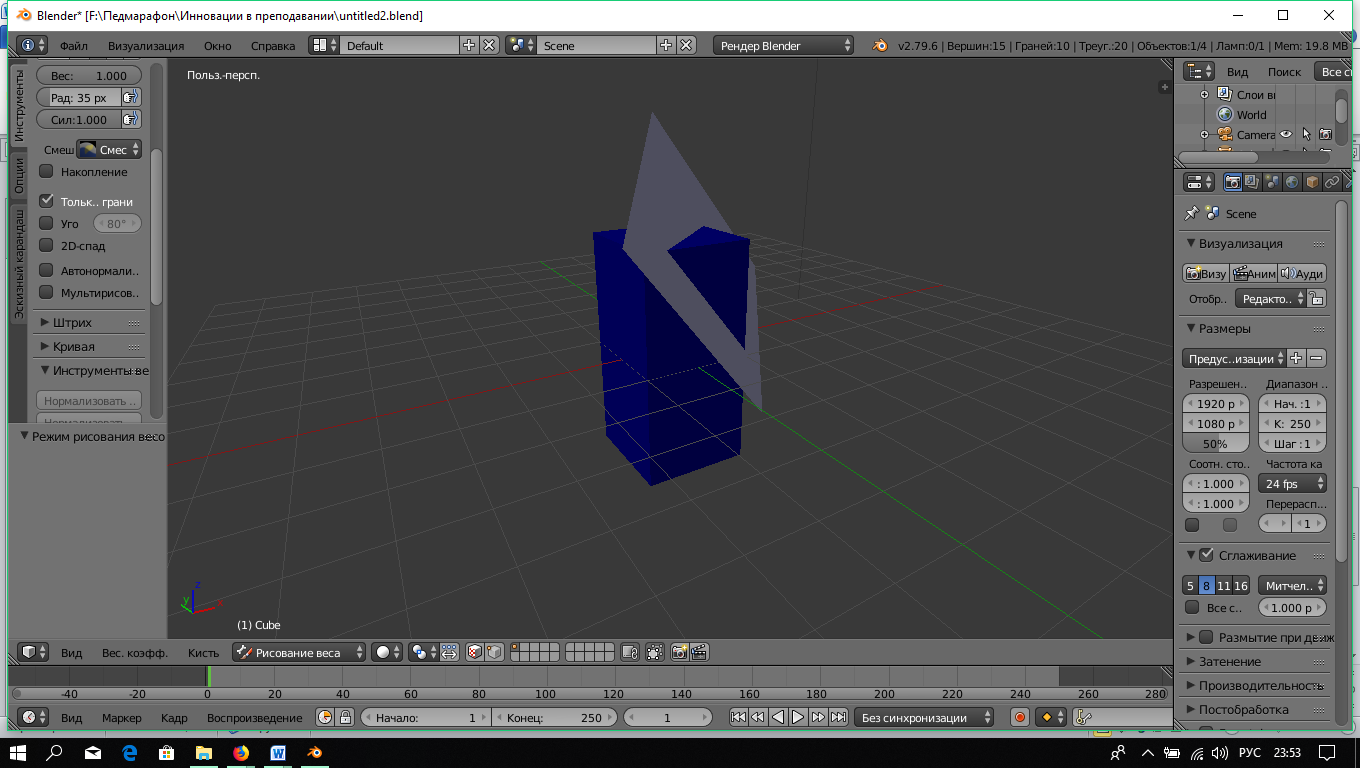This screenshot has width=1360, height=768.
Task: Expand the Штрих panel
Action: [72, 322]
